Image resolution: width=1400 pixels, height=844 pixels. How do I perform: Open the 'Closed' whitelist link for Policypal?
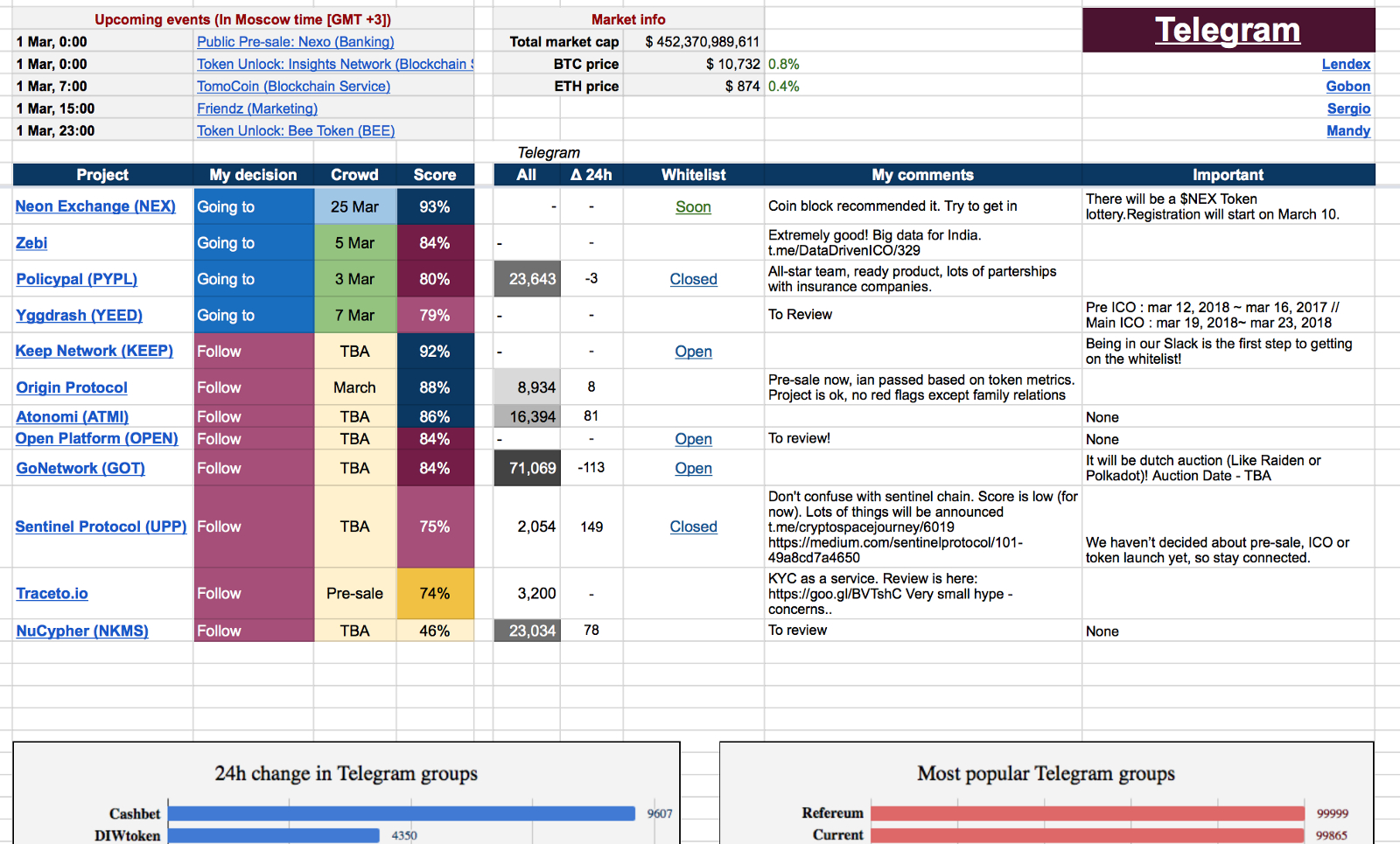[x=693, y=279]
